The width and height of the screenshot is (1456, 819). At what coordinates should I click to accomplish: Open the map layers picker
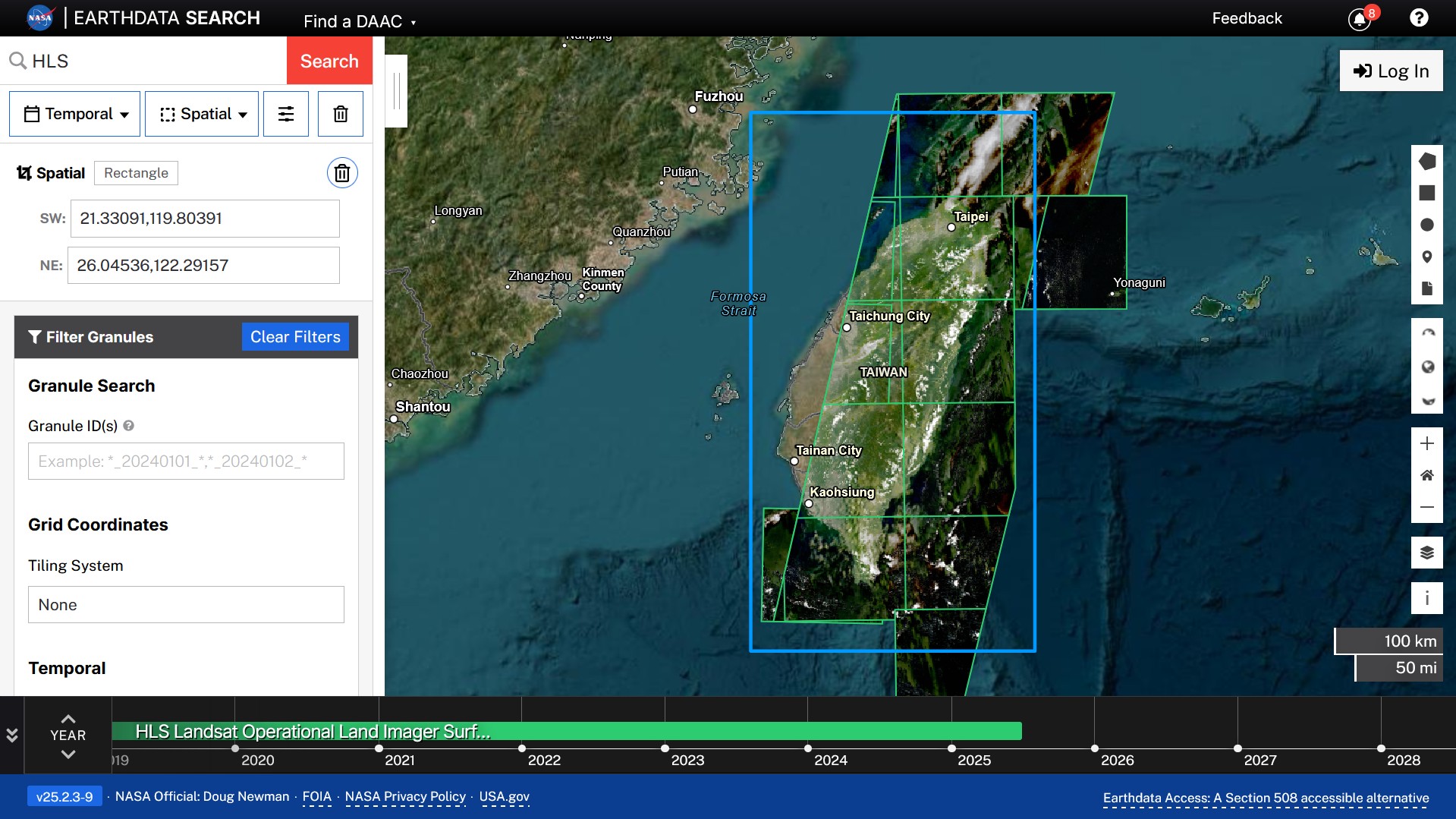1428,553
